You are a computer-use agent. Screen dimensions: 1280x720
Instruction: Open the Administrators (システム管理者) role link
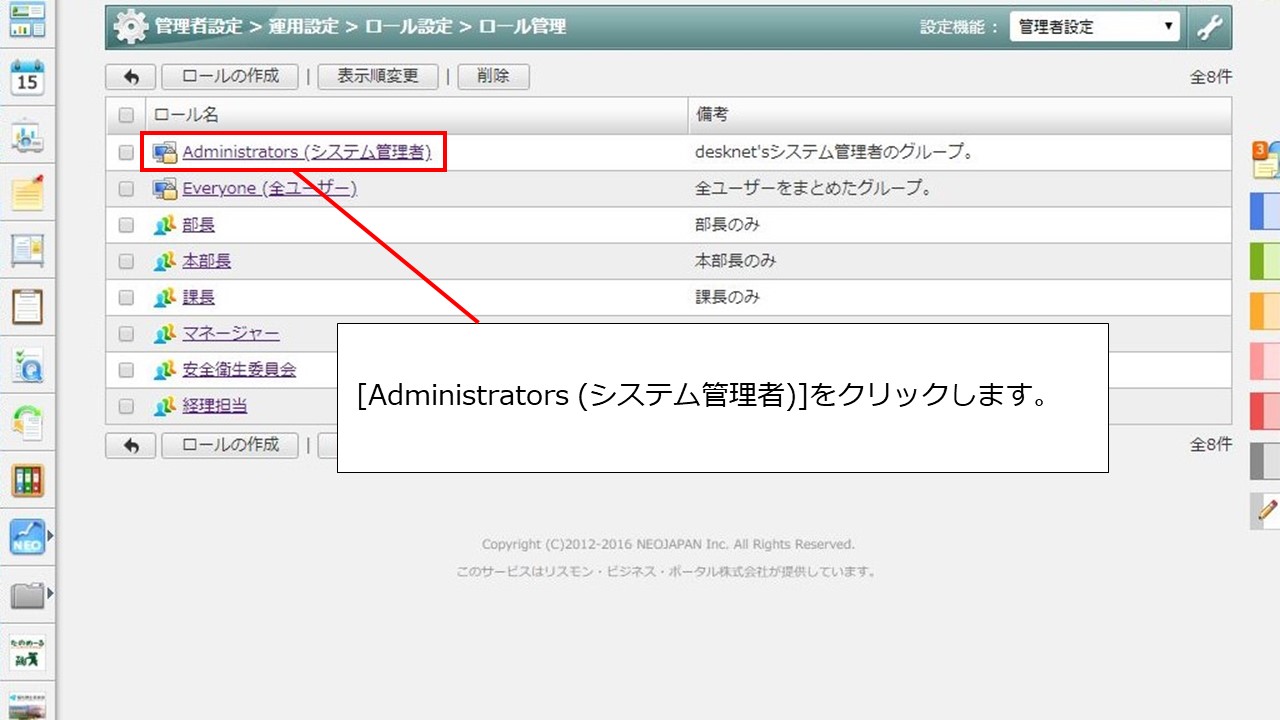coord(307,152)
